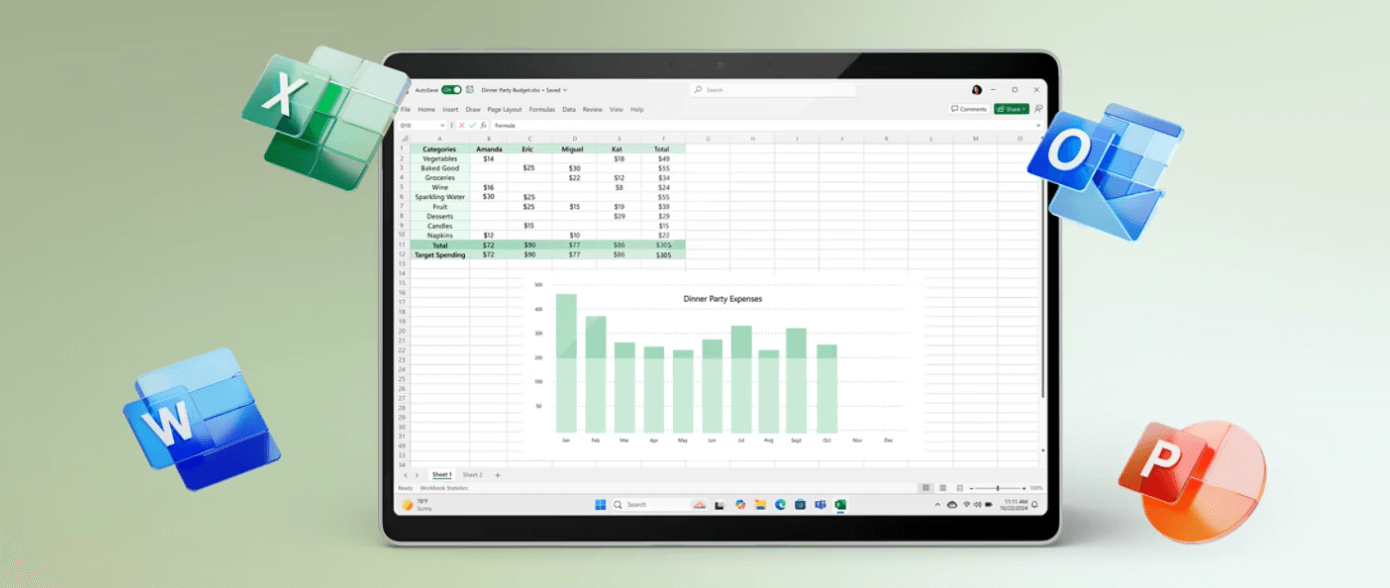This screenshot has width=1390, height=588.
Task: Open the Draw ribbon tab
Action: coord(473,109)
